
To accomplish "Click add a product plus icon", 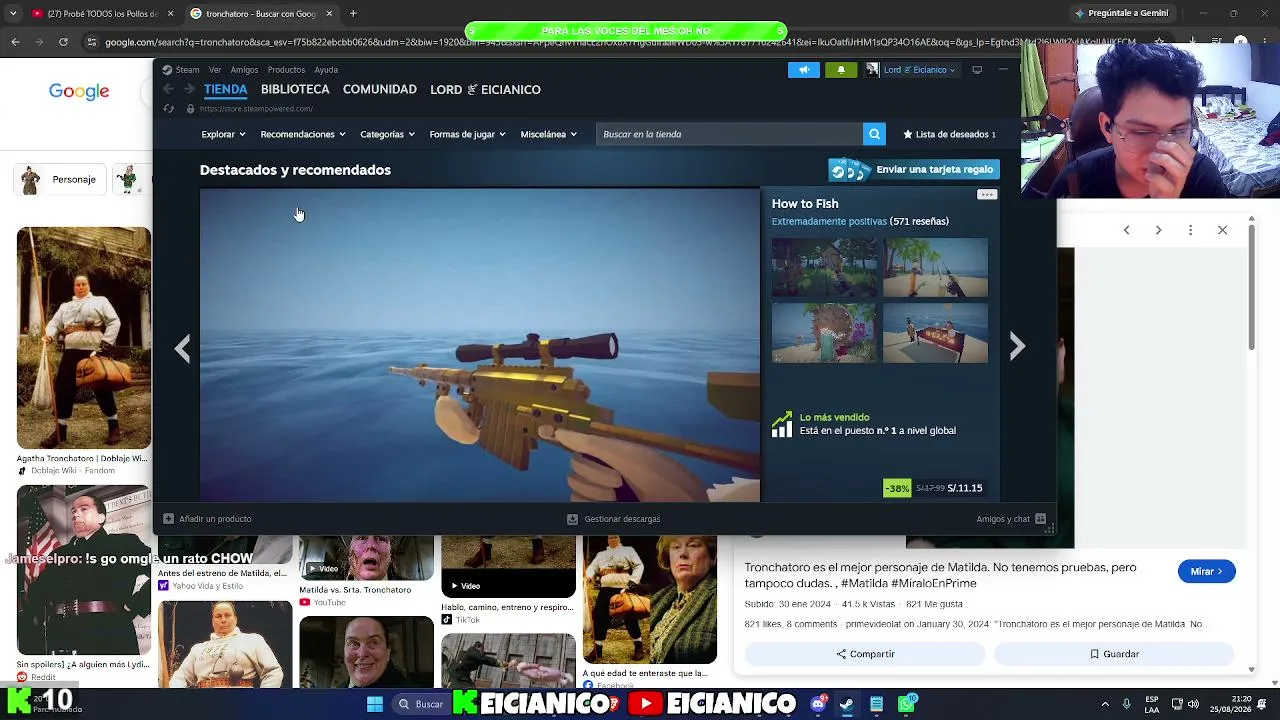I will click(168, 519).
